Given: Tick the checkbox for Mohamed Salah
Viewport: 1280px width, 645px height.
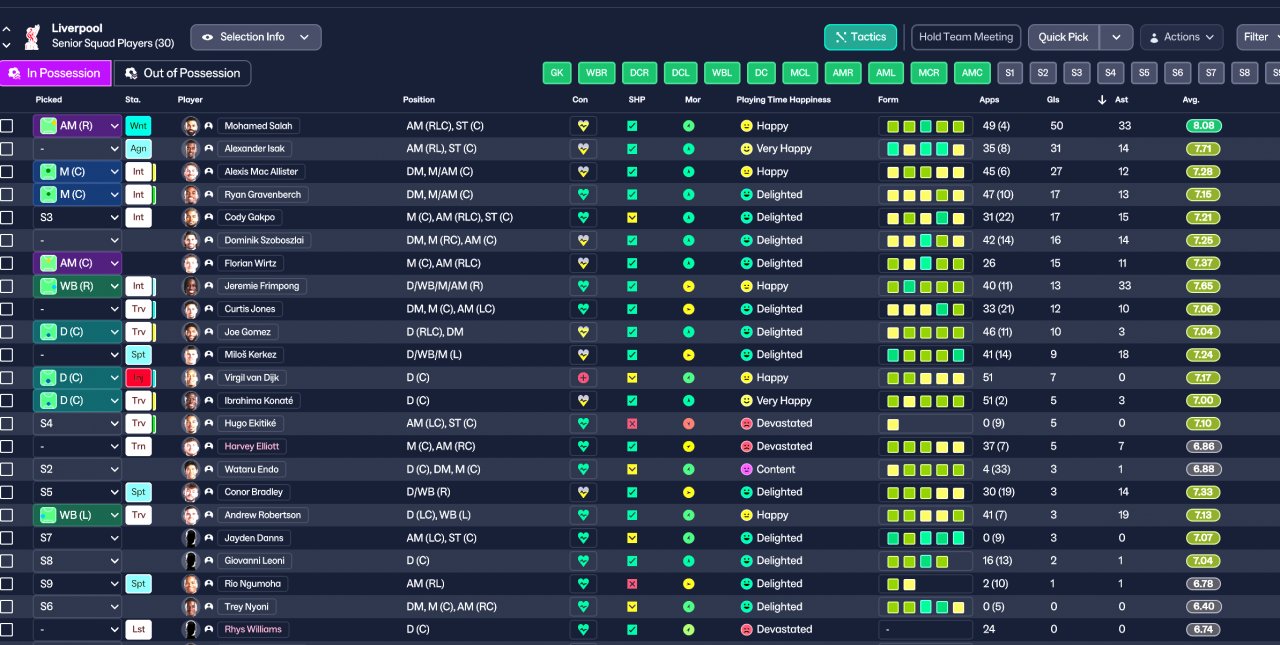Looking at the screenshot, I should [7, 126].
